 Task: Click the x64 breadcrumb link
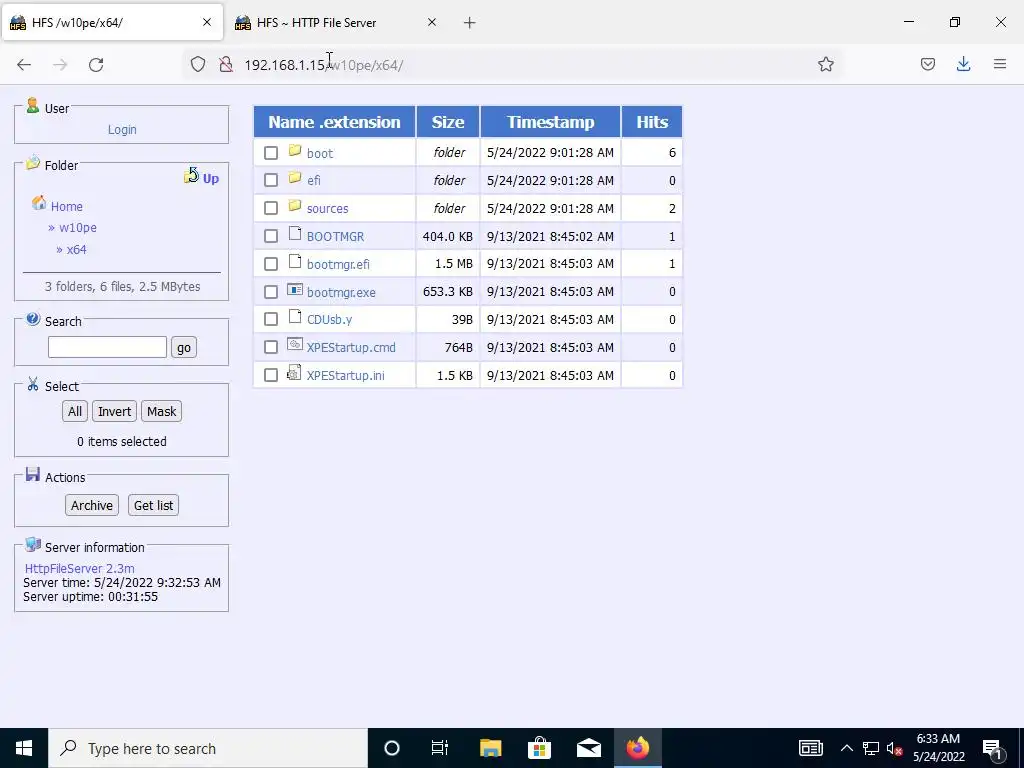[76, 249]
